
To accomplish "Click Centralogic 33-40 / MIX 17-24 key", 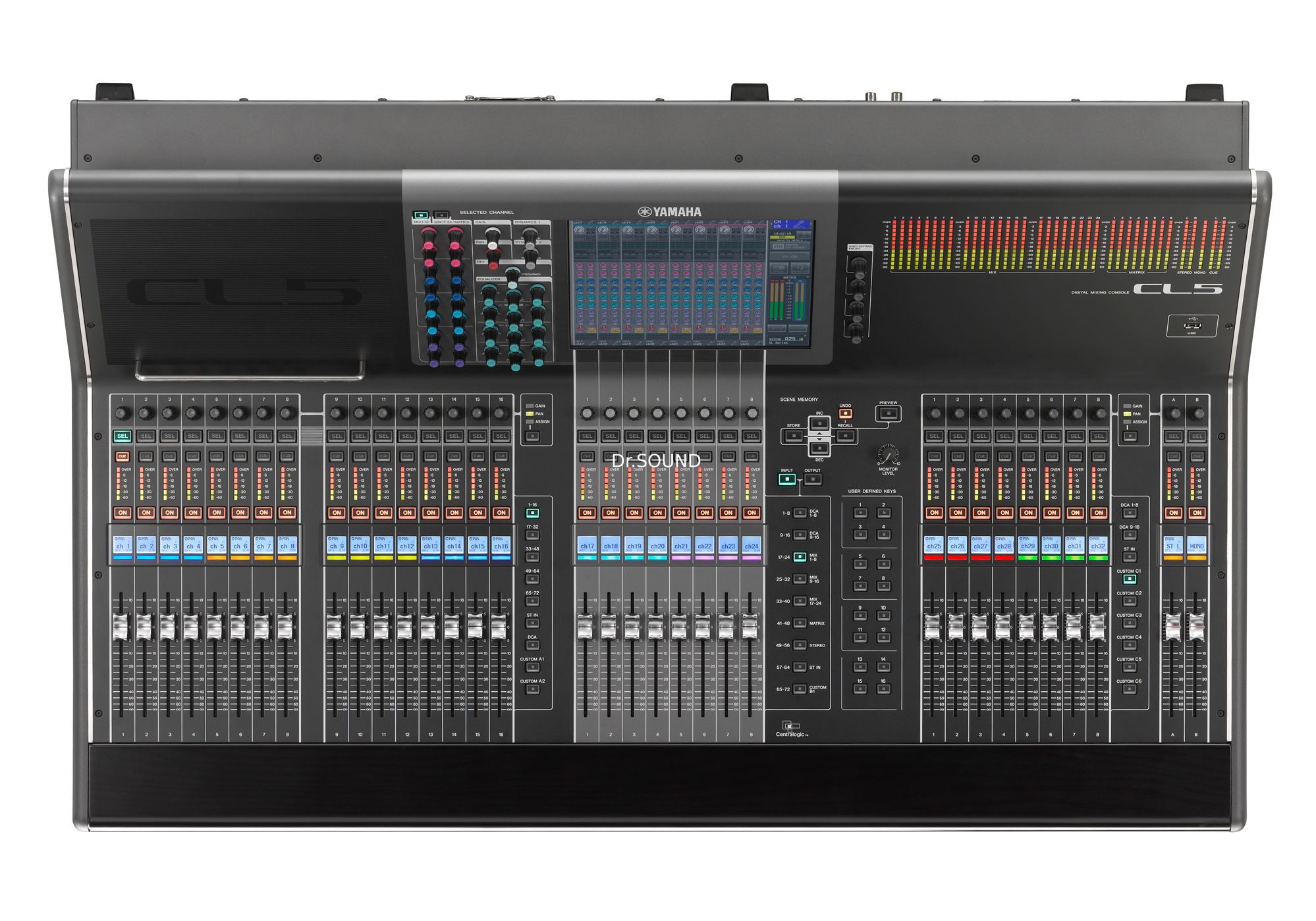I will 800,601.
